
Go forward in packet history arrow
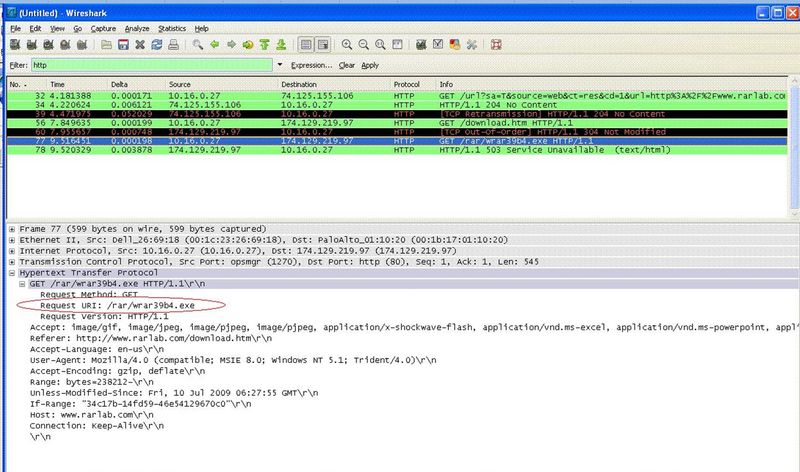[231, 45]
